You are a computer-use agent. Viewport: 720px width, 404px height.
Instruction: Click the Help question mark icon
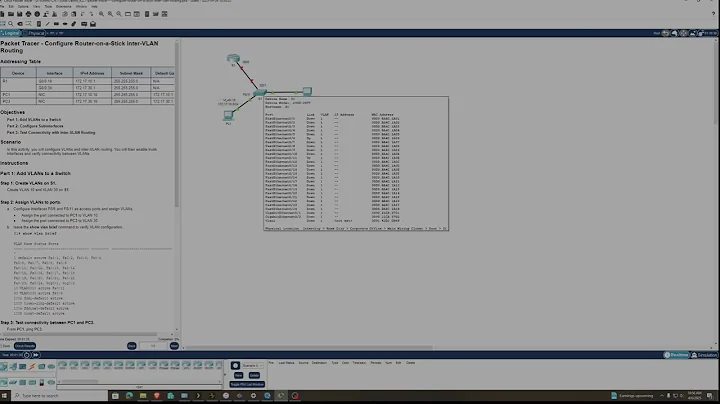(x=713, y=14)
